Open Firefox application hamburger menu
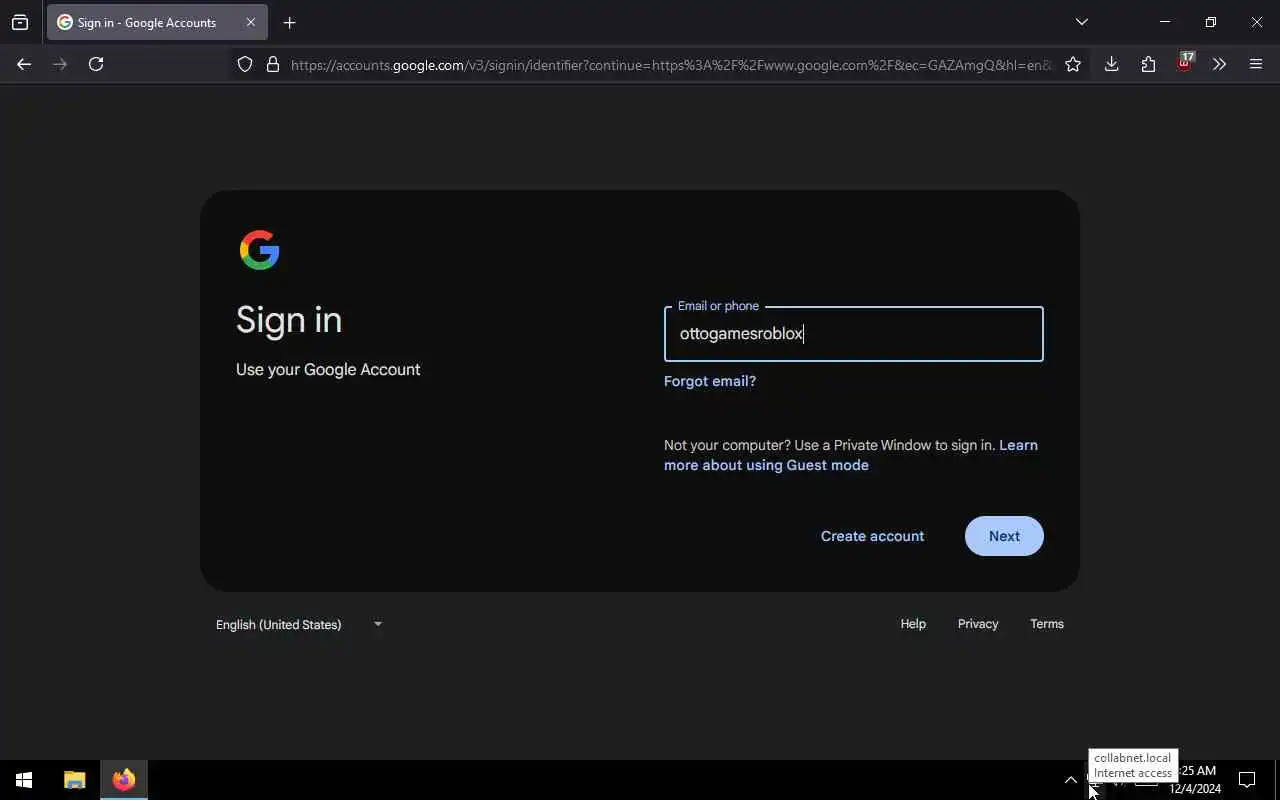This screenshot has width=1280, height=800. 1256,64
